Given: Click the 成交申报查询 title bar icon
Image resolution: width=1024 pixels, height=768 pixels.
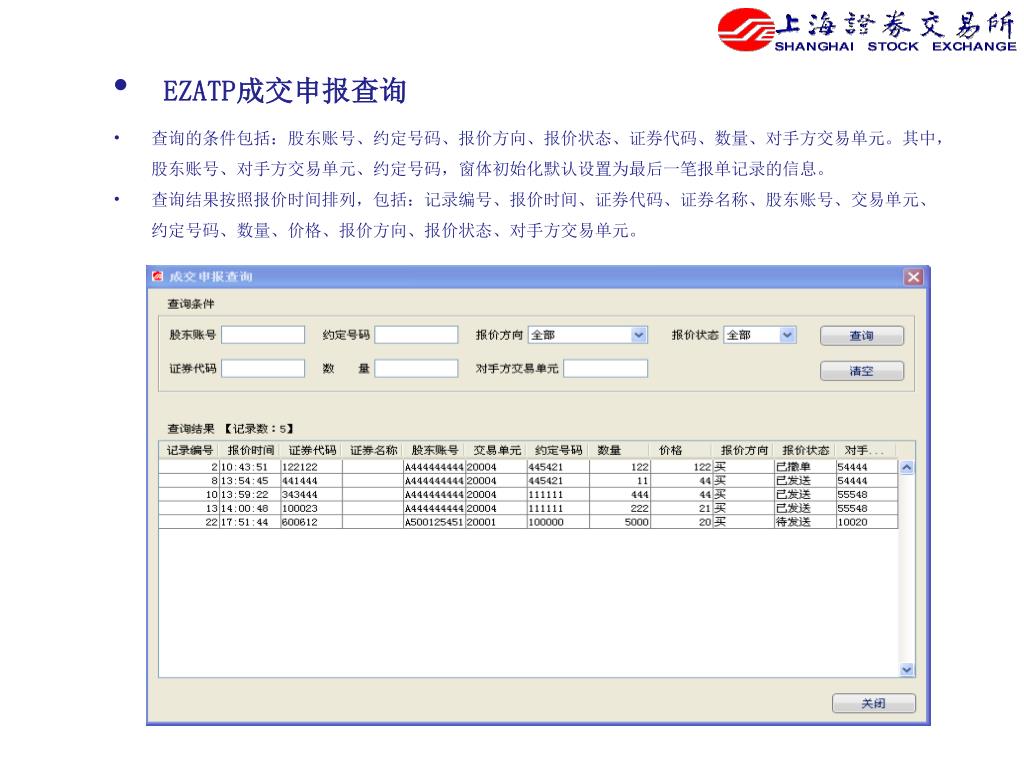Looking at the screenshot, I should point(157,276).
